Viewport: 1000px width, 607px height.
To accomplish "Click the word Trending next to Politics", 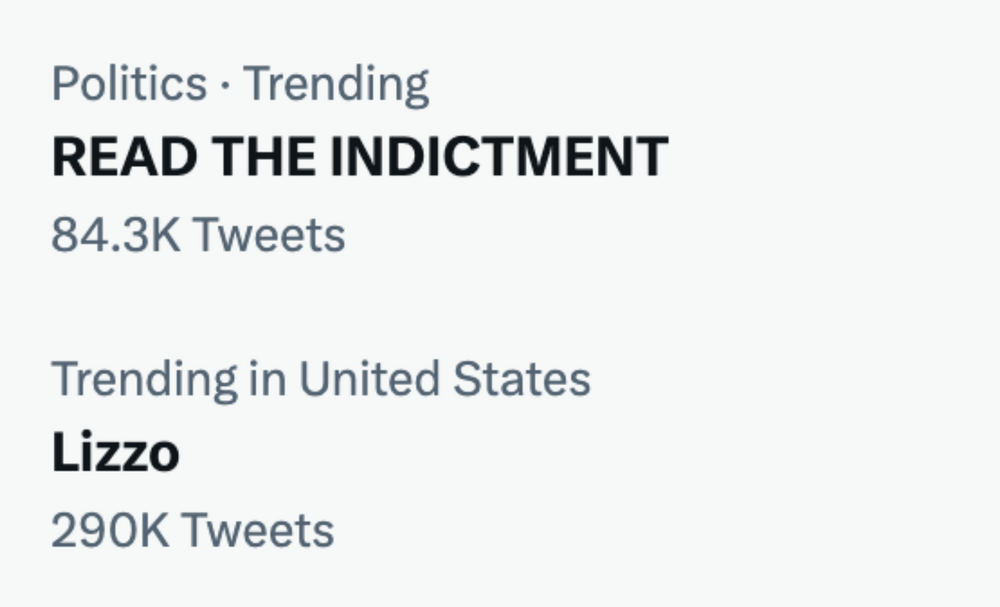I will 336,84.
